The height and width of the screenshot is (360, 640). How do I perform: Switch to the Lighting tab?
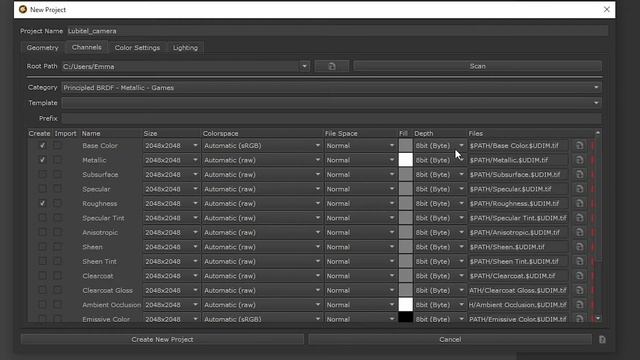[185, 48]
